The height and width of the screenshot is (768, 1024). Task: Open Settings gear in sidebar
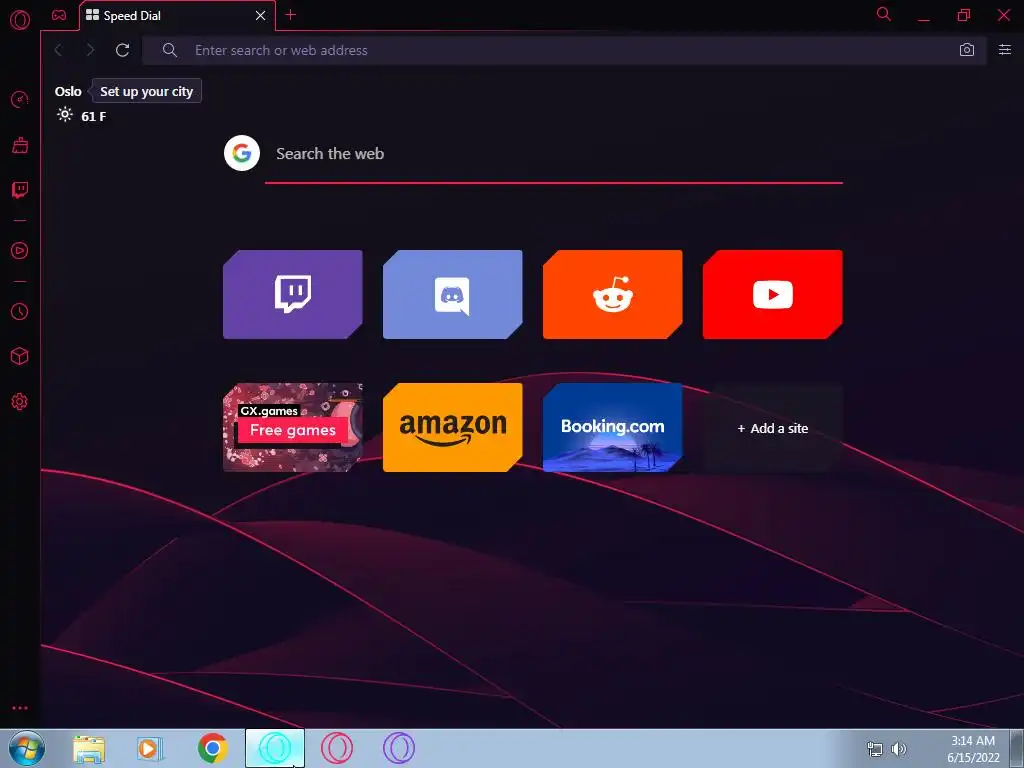click(20, 402)
